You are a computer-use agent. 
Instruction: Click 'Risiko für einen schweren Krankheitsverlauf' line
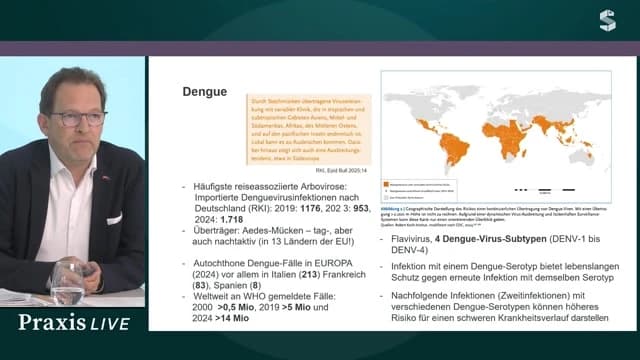click(x=500, y=318)
